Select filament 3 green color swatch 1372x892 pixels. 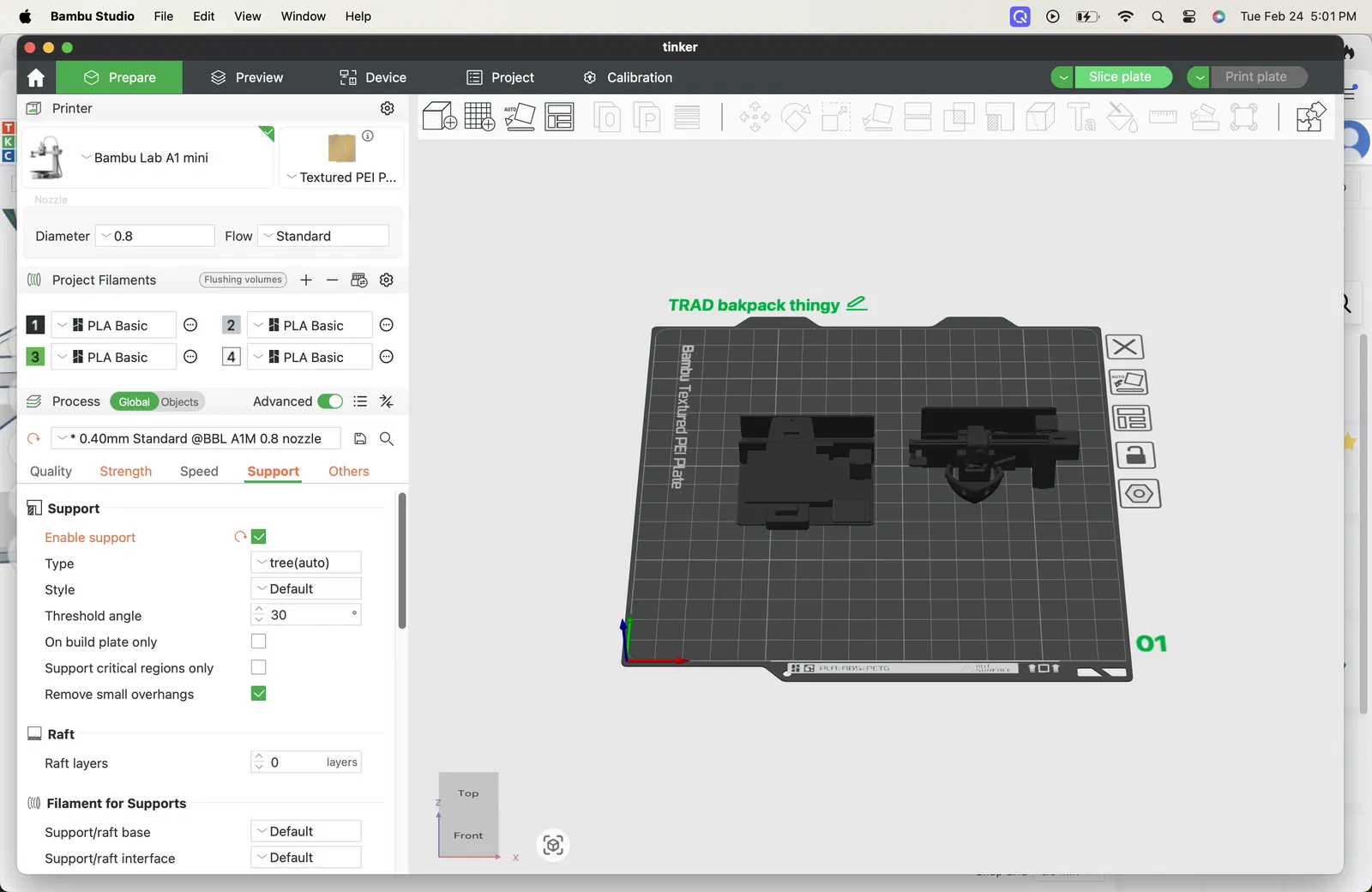35,357
